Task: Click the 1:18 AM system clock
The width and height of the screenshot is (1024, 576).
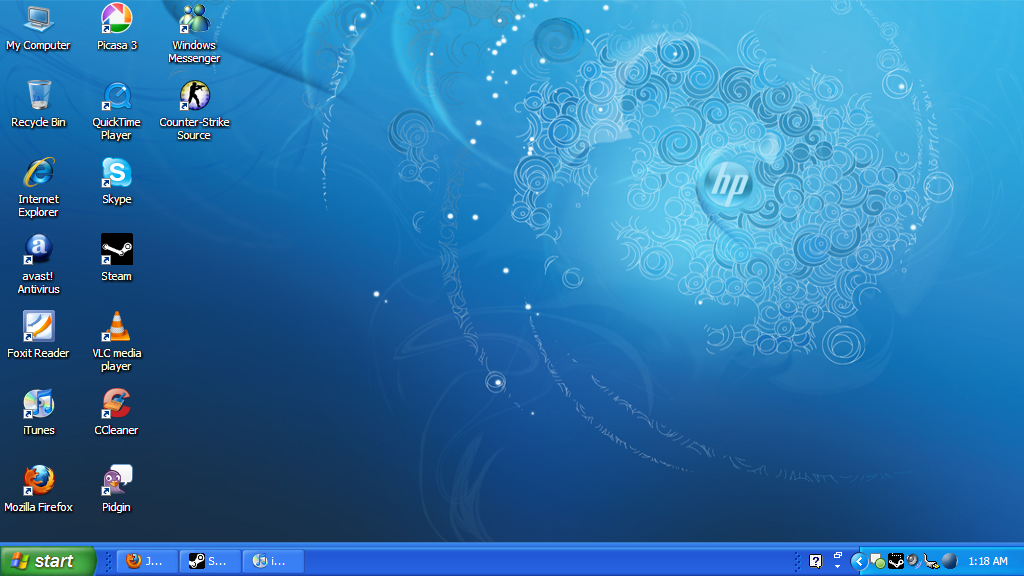Action: coord(987,561)
